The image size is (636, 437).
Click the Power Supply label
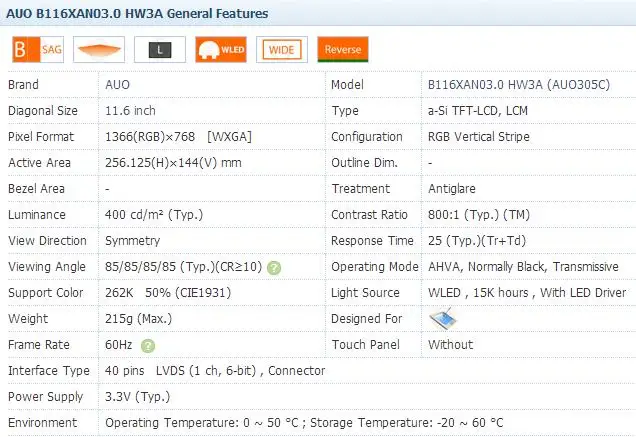pyautogui.click(x=45, y=397)
